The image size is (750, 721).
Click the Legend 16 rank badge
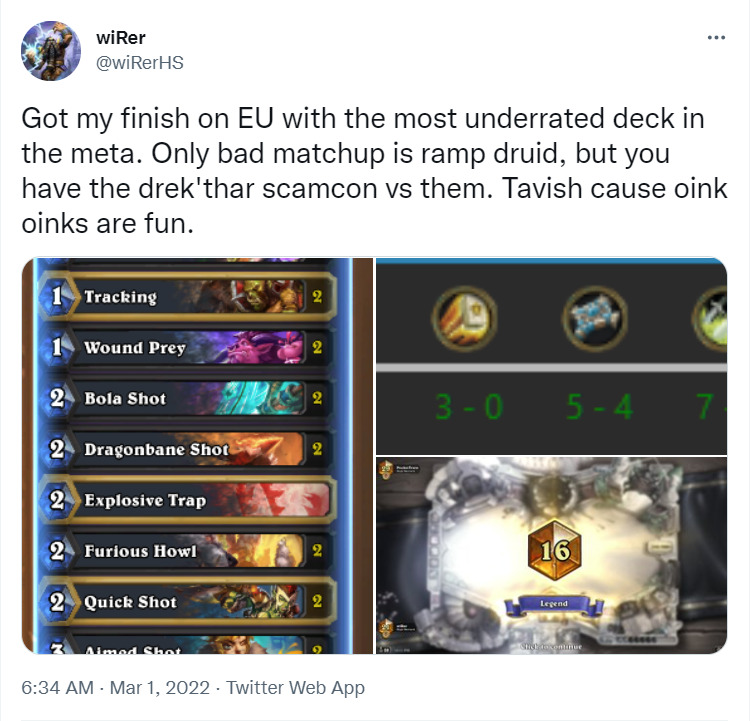(x=554, y=550)
